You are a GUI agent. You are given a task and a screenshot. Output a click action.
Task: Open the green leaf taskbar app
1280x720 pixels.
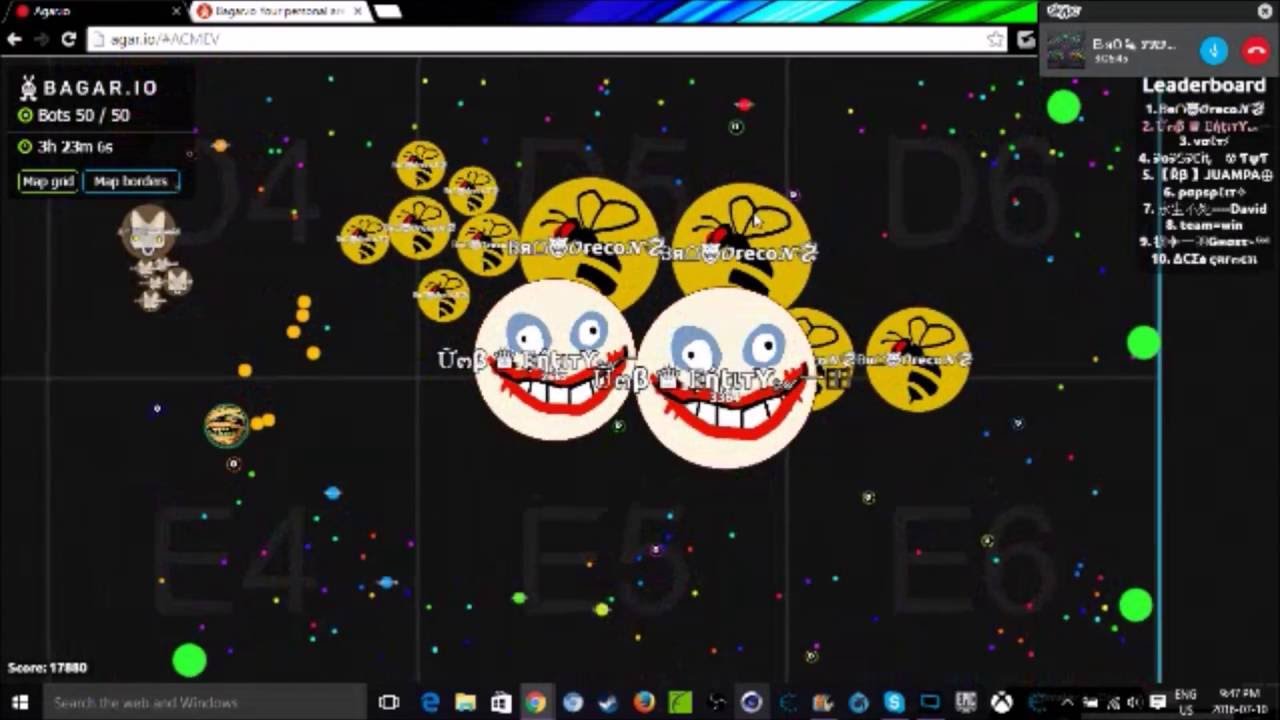pyautogui.click(x=680, y=702)
